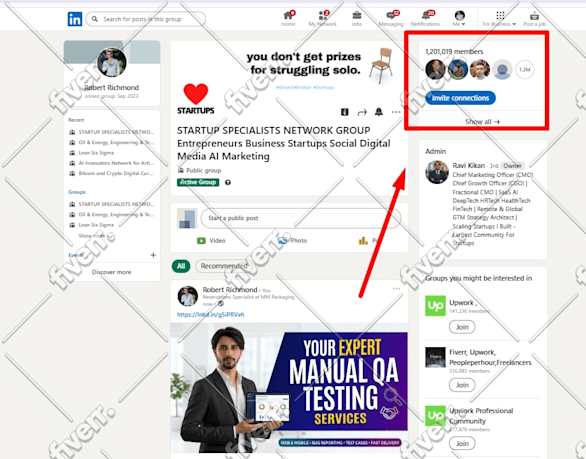
Task: Open the Me profile dropdown
Action: [459, 18]
